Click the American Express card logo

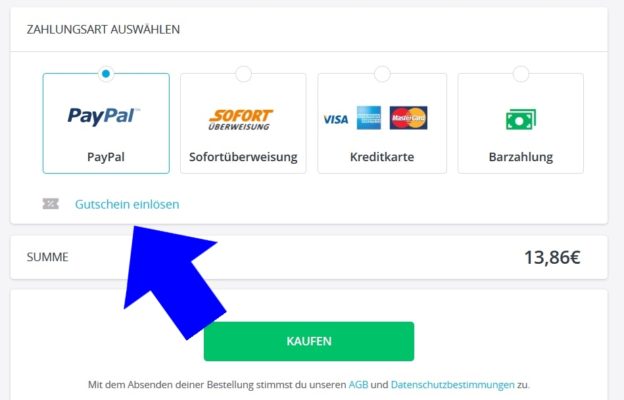click(369, 118)
